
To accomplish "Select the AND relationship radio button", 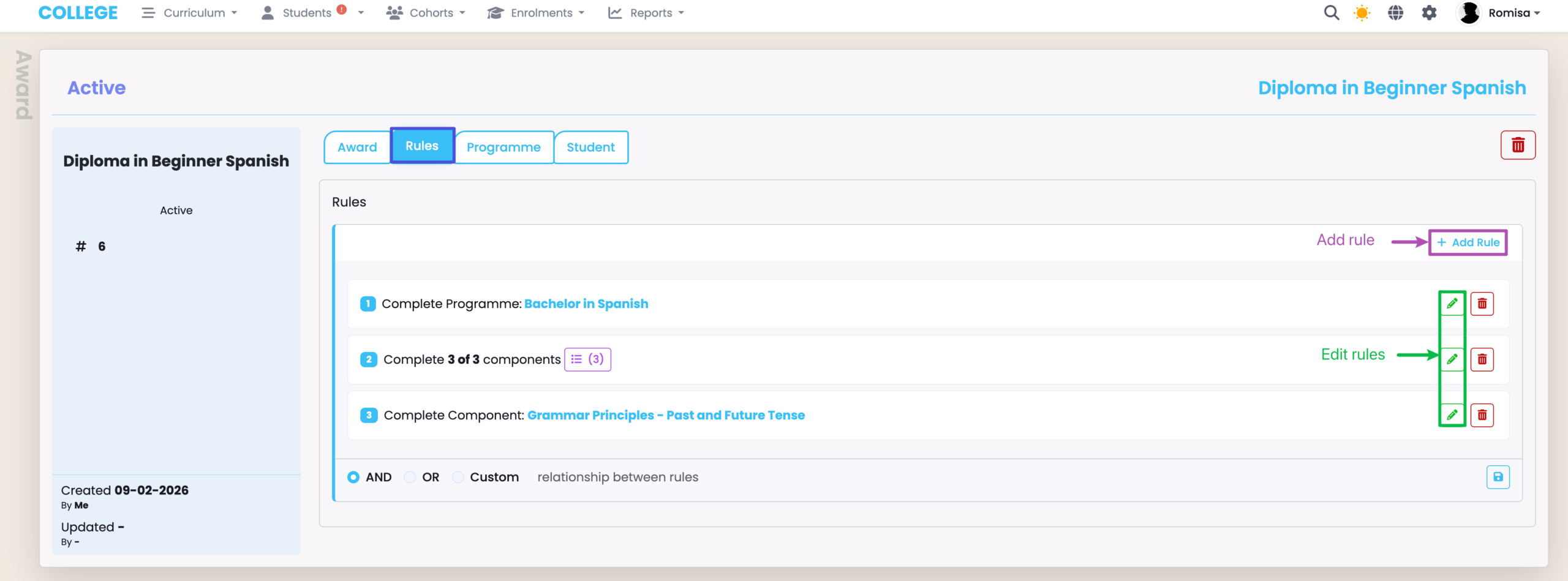I will tap(353, 477).
